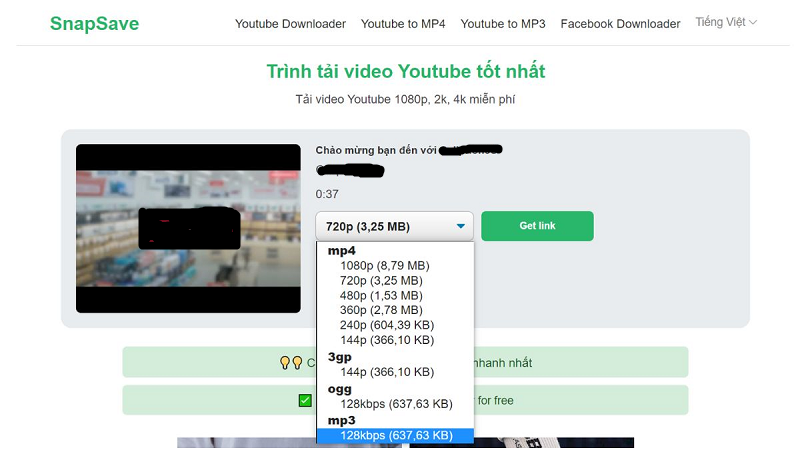Choose mp4 144p (366,10 KB) option
The width and height of the screenshot is (800, 450).
tap(387, 340)
